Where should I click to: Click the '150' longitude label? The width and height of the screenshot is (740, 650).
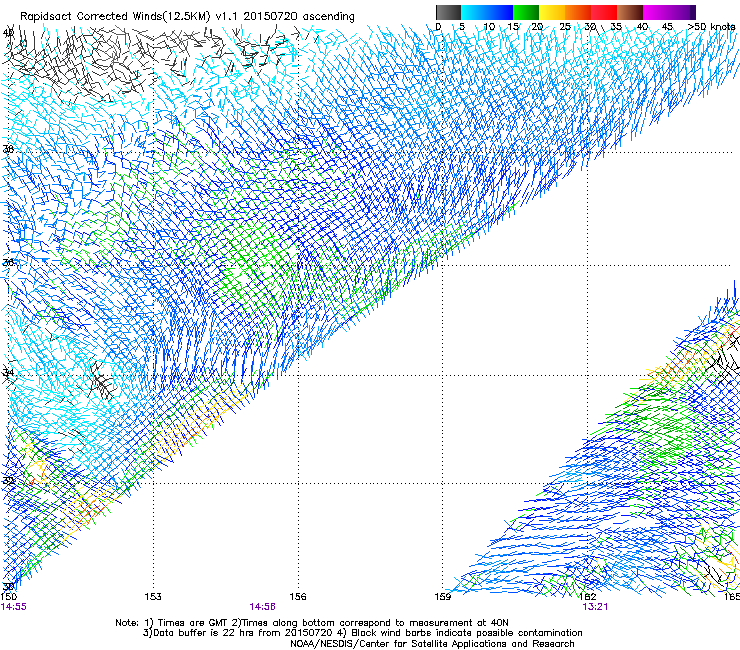[9, 597]
